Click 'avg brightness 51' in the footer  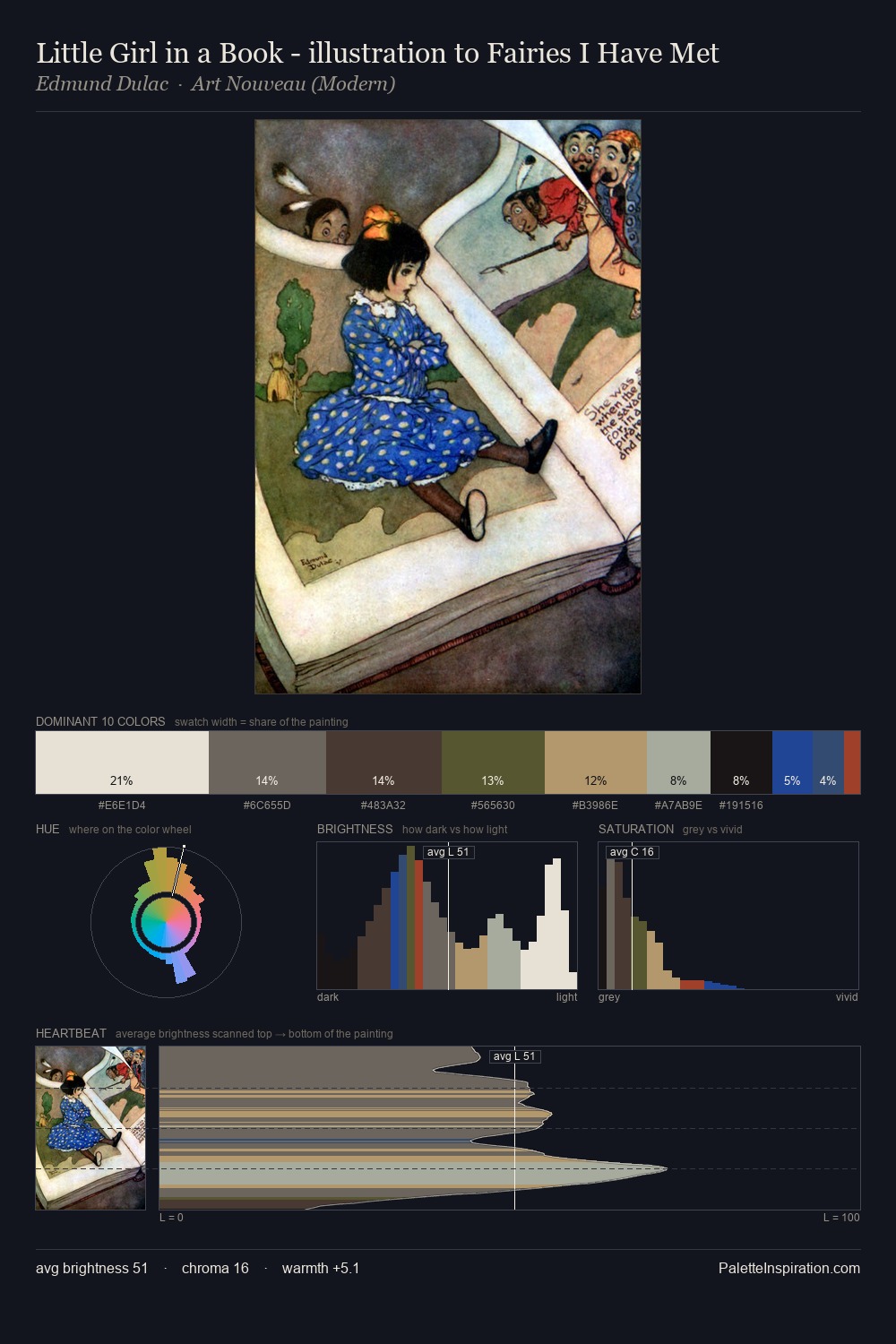92,1268
